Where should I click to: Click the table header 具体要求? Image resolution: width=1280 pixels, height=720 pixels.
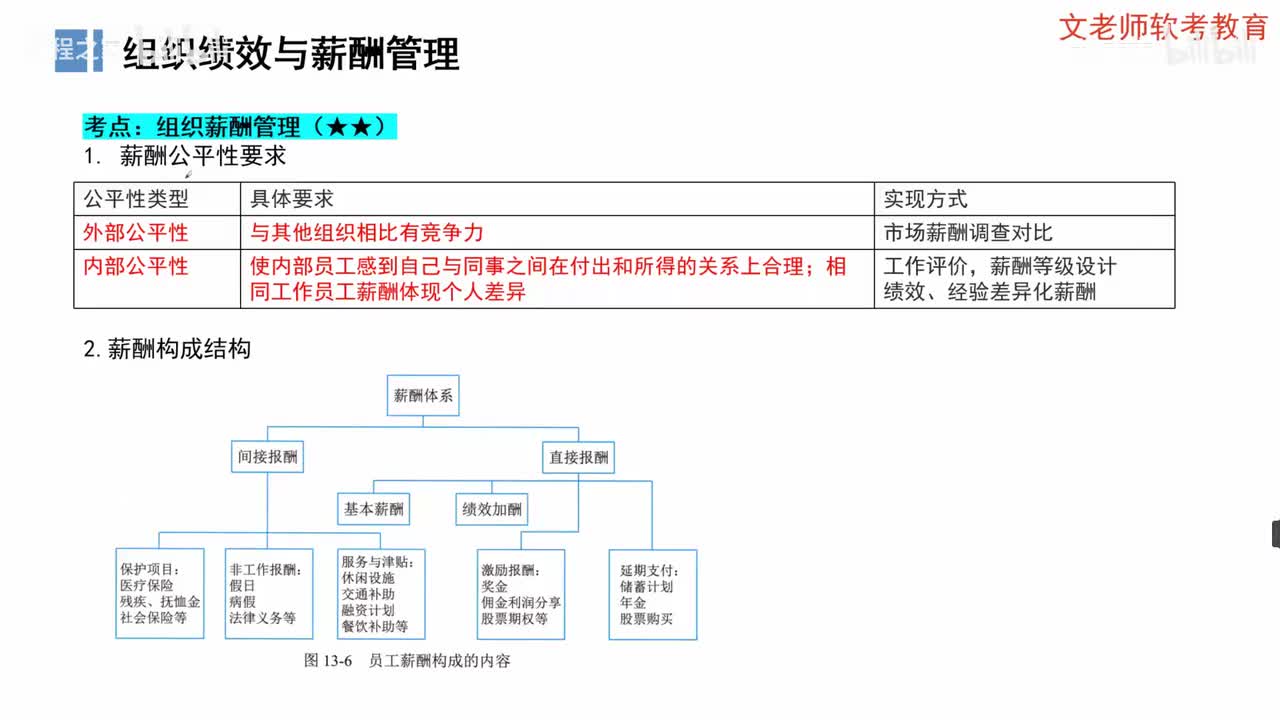[x=292, y=199]
